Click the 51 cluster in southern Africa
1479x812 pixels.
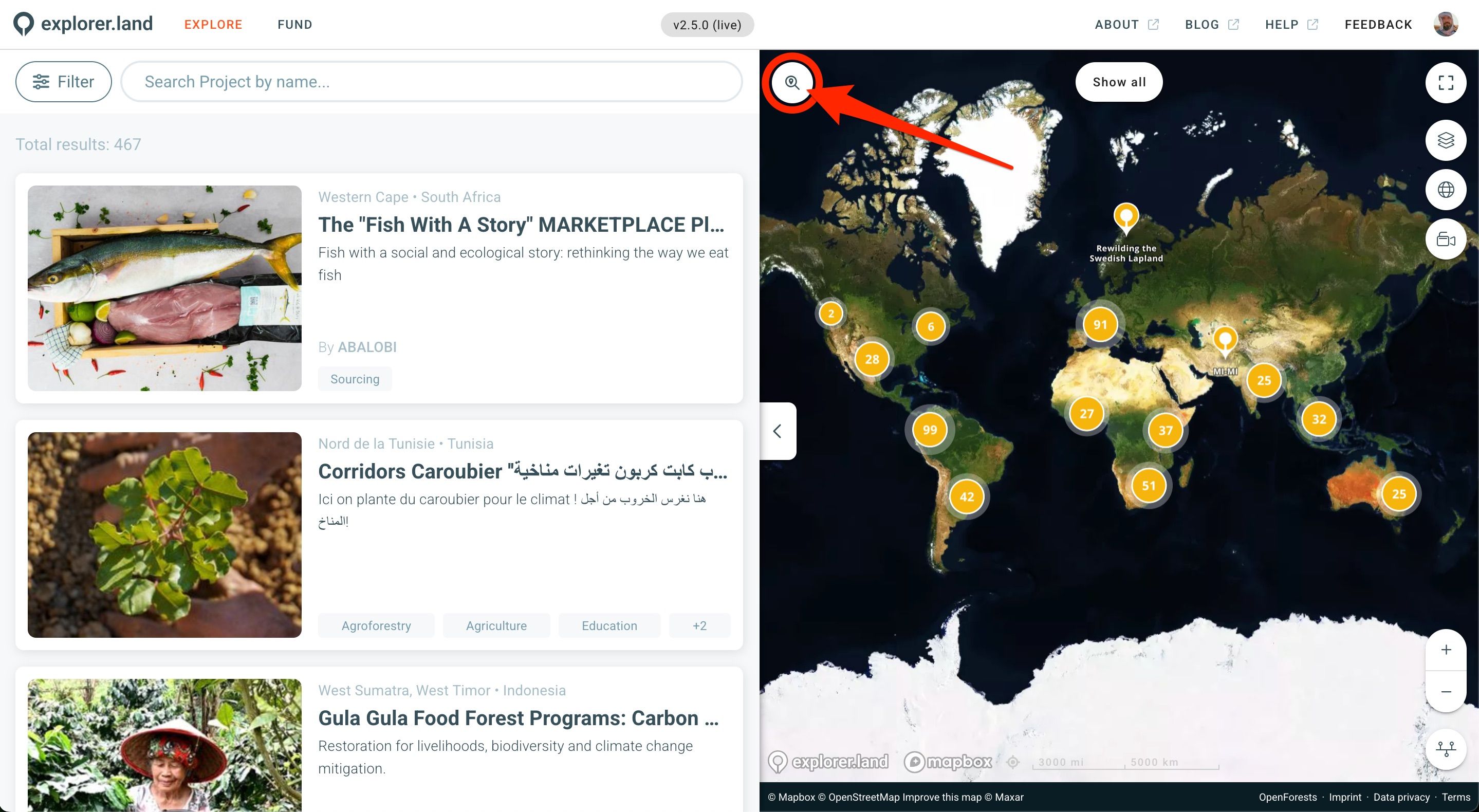pos(1149,486)
